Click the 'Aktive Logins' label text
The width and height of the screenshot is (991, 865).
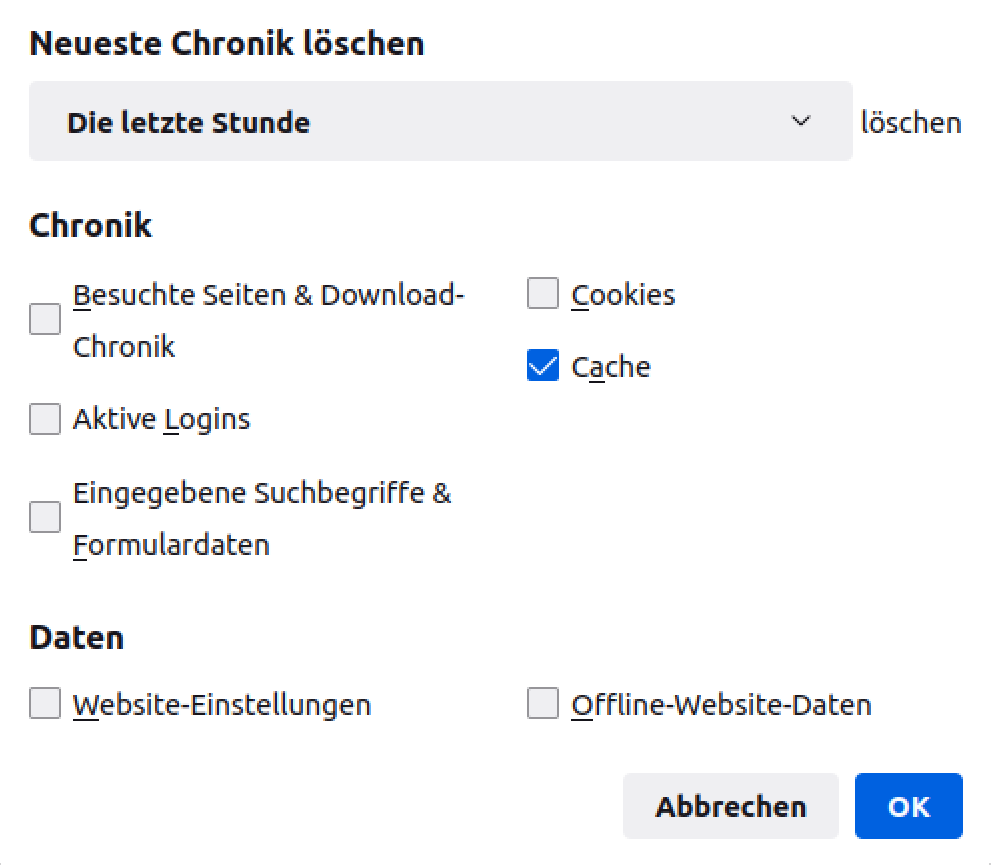pyautogui.click(x=162, y=419)
